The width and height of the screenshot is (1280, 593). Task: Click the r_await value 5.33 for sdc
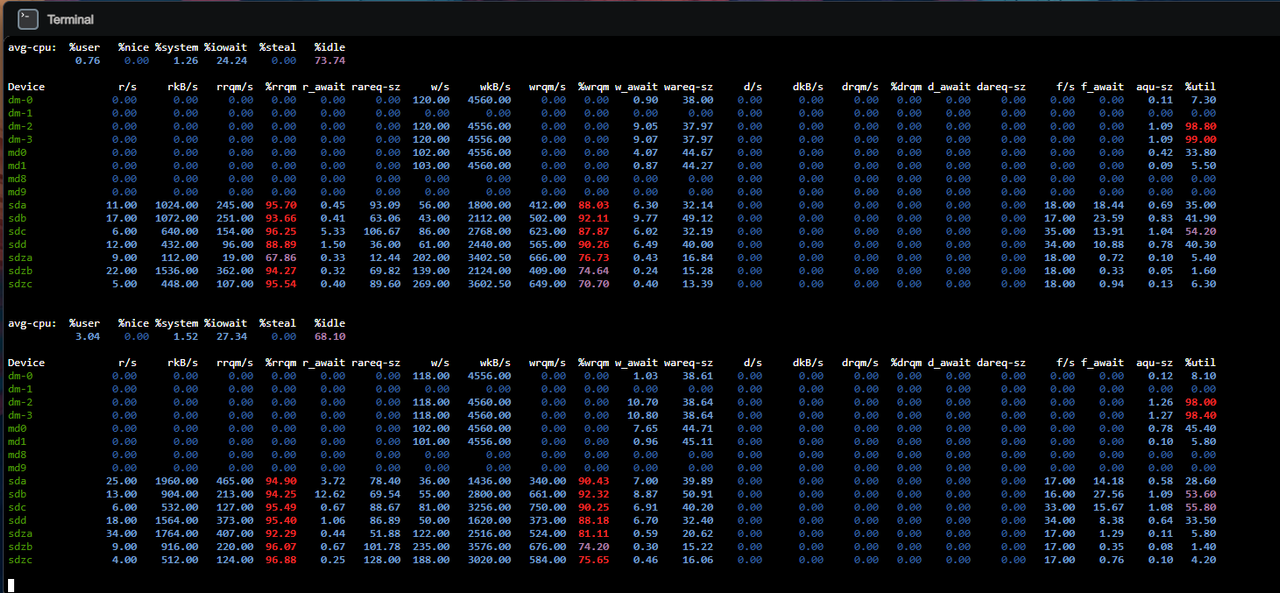click(x=334, y=231)
